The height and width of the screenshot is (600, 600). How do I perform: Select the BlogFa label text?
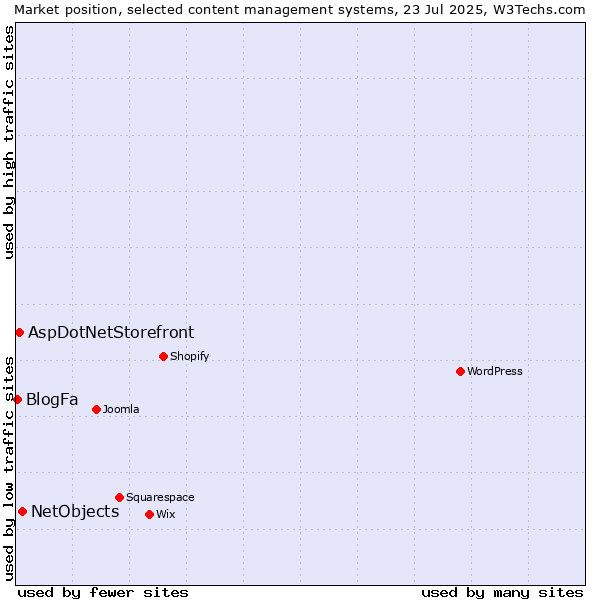tap(52, 400)
